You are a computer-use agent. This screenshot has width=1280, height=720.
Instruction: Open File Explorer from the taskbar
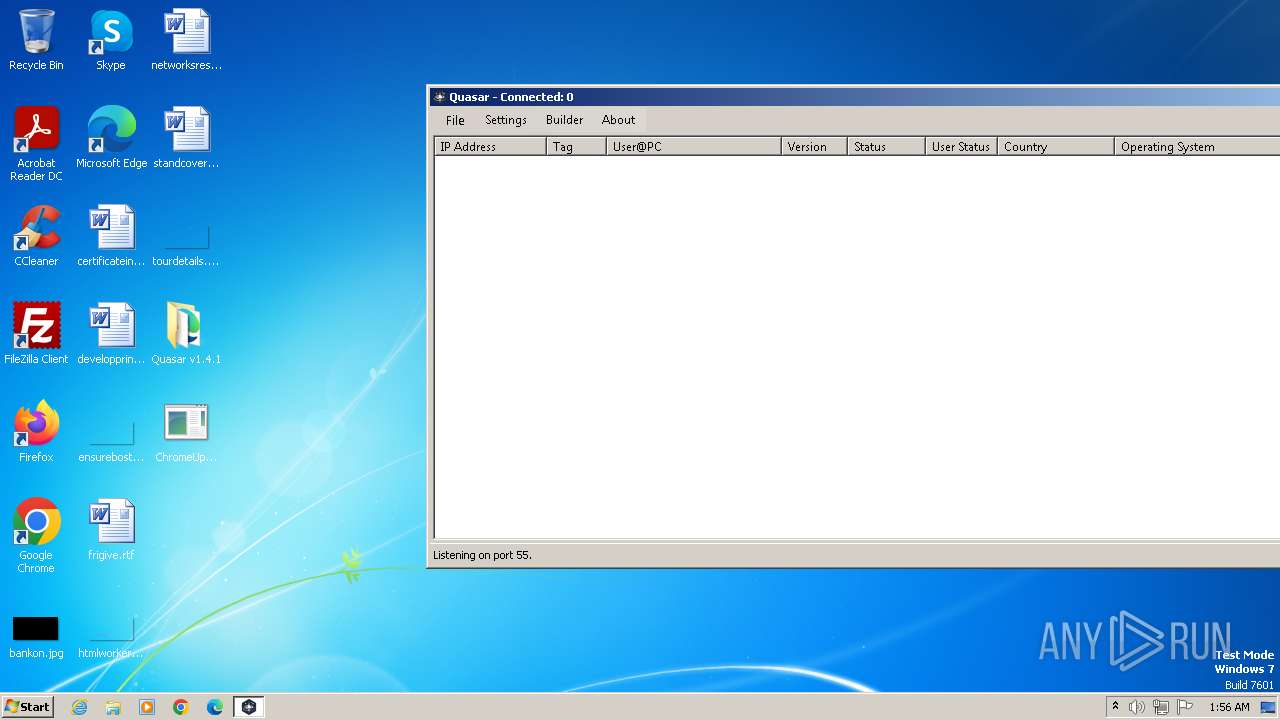click(x=113, y=707)
